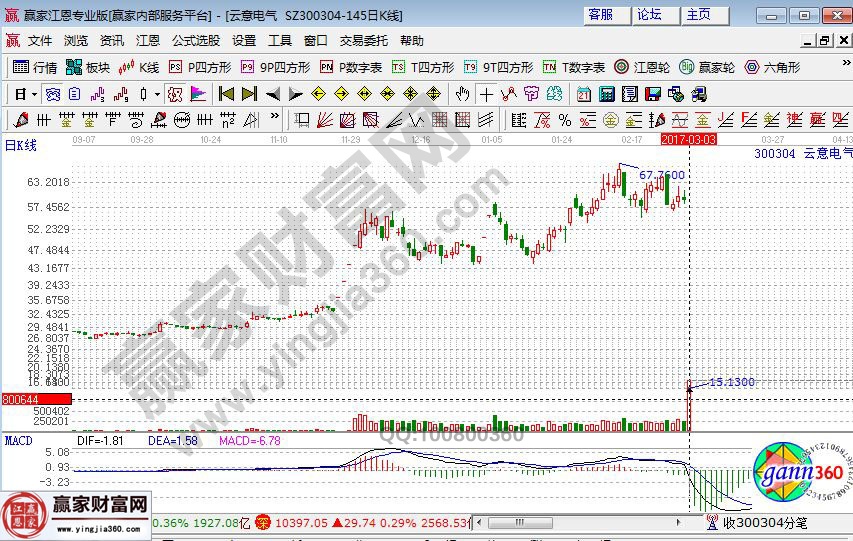
Task: Click the yellow right-arrow diamond icon
Action: (341, 95)
